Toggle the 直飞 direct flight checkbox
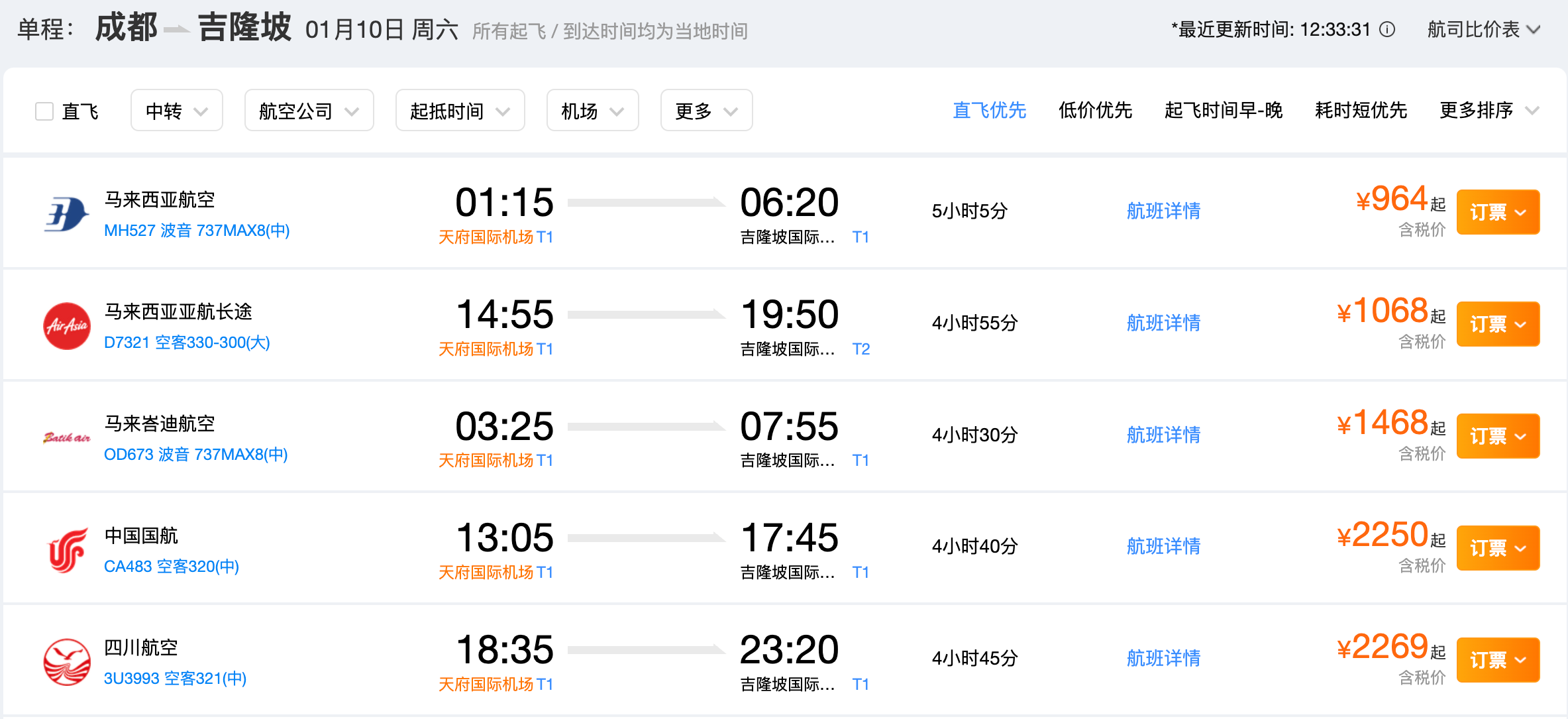The height and width of the screenshot is (719, 1568). [44, 111]
